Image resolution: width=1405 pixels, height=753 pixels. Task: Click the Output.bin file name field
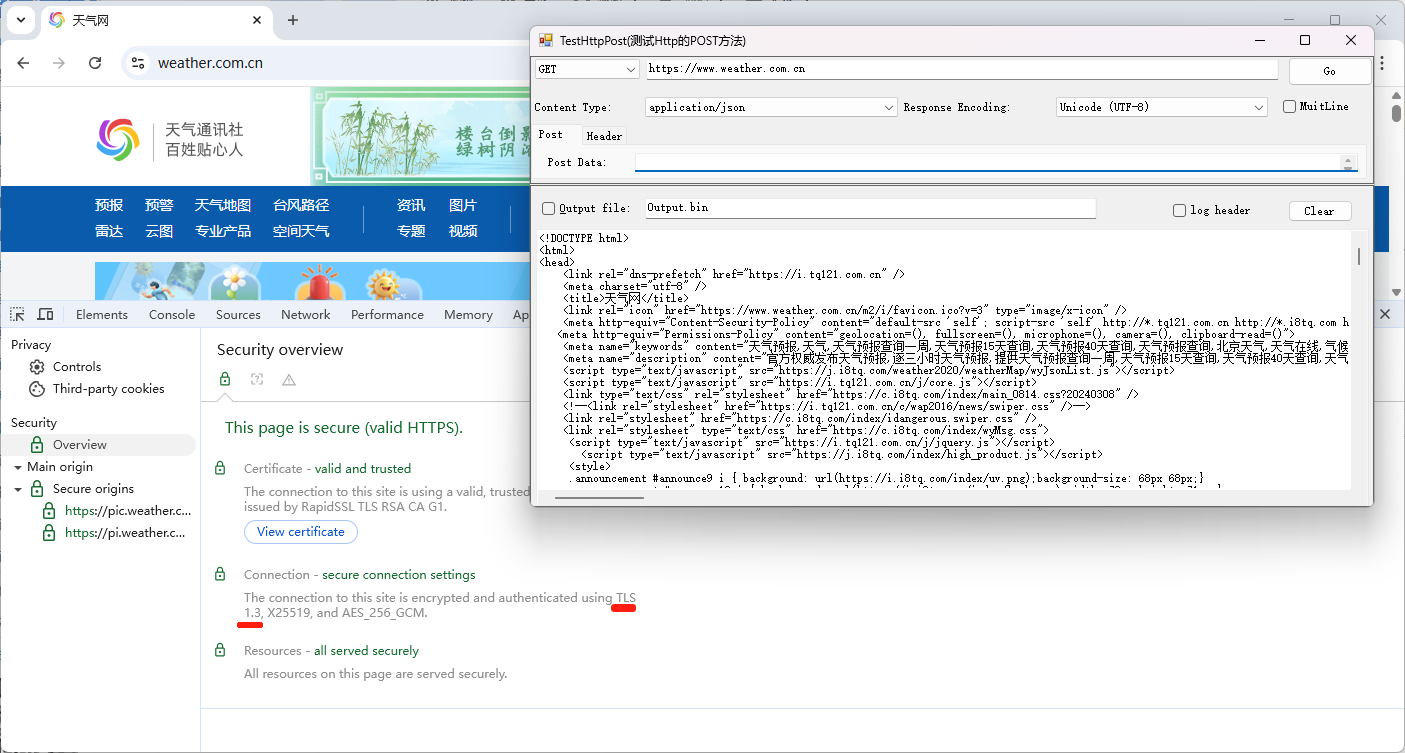[870, 208]
